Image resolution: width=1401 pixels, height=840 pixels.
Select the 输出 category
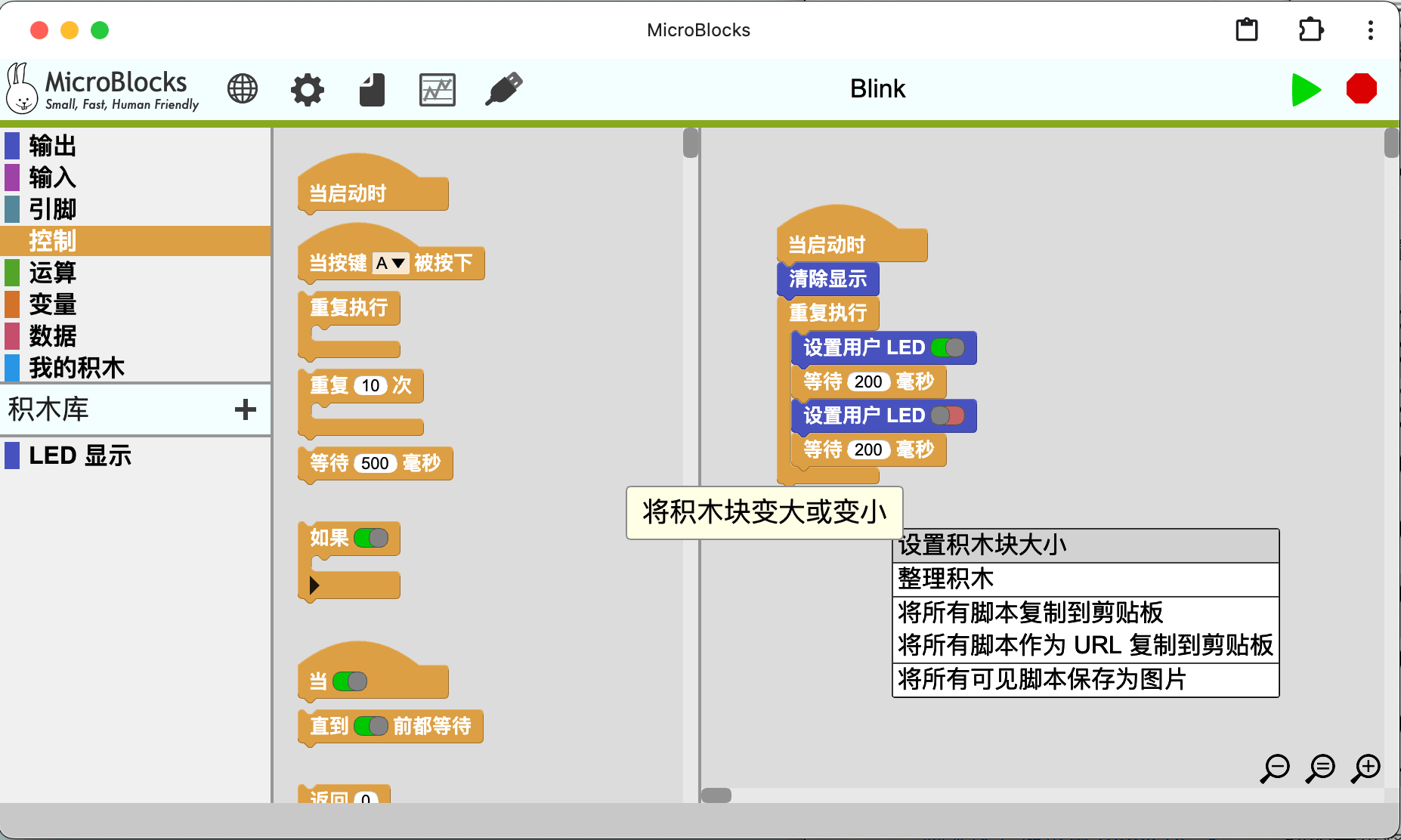136,146
